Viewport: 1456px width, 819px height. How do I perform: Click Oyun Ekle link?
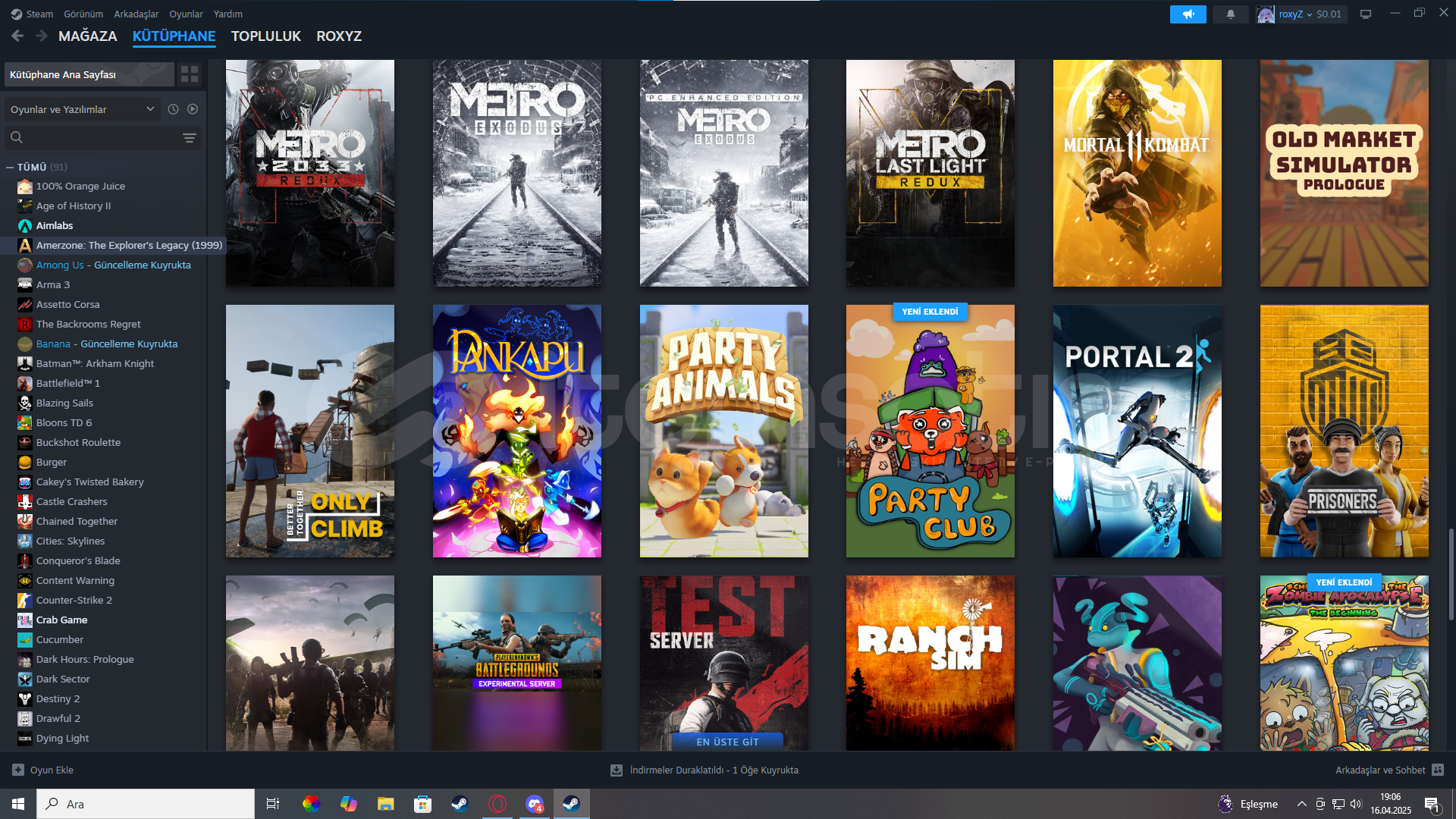pos(52,770)
